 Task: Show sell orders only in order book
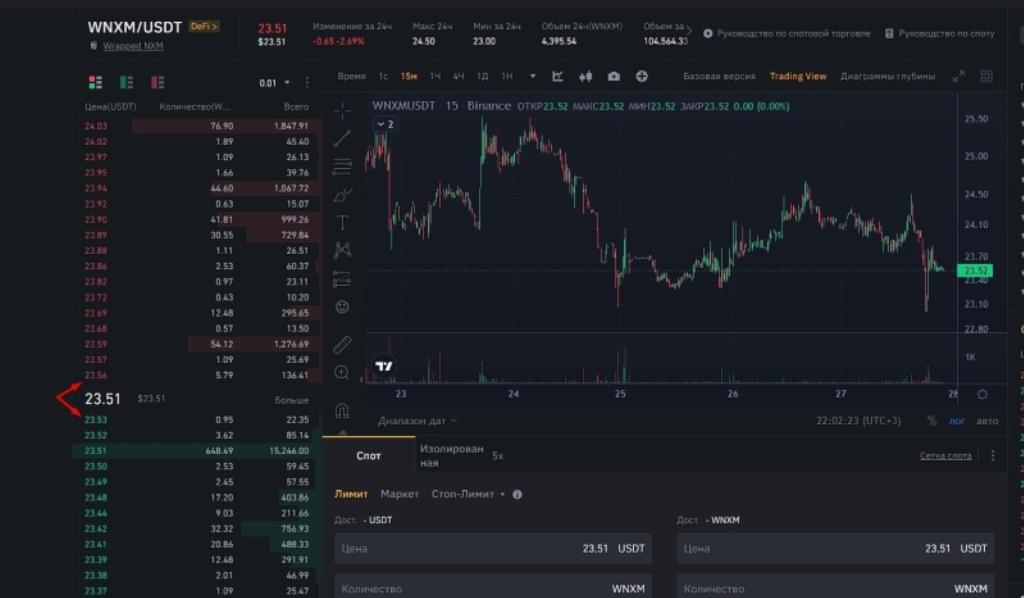tap(157, 82)
